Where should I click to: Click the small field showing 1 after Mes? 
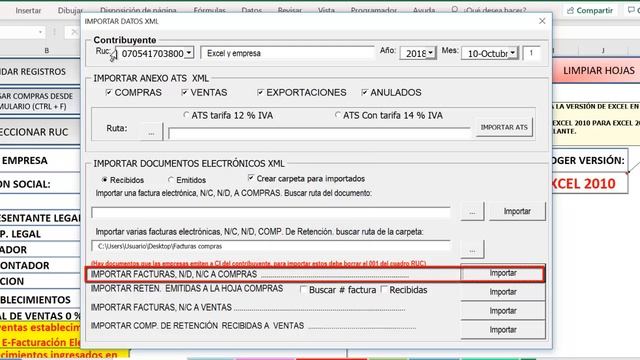531,53
